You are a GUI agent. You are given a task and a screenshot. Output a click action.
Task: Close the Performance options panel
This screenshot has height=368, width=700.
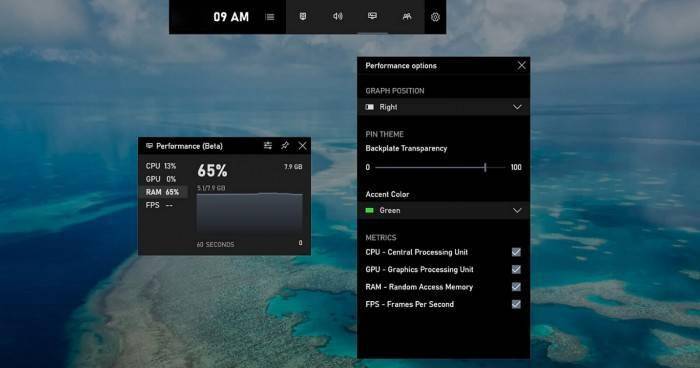click(521, 66)
